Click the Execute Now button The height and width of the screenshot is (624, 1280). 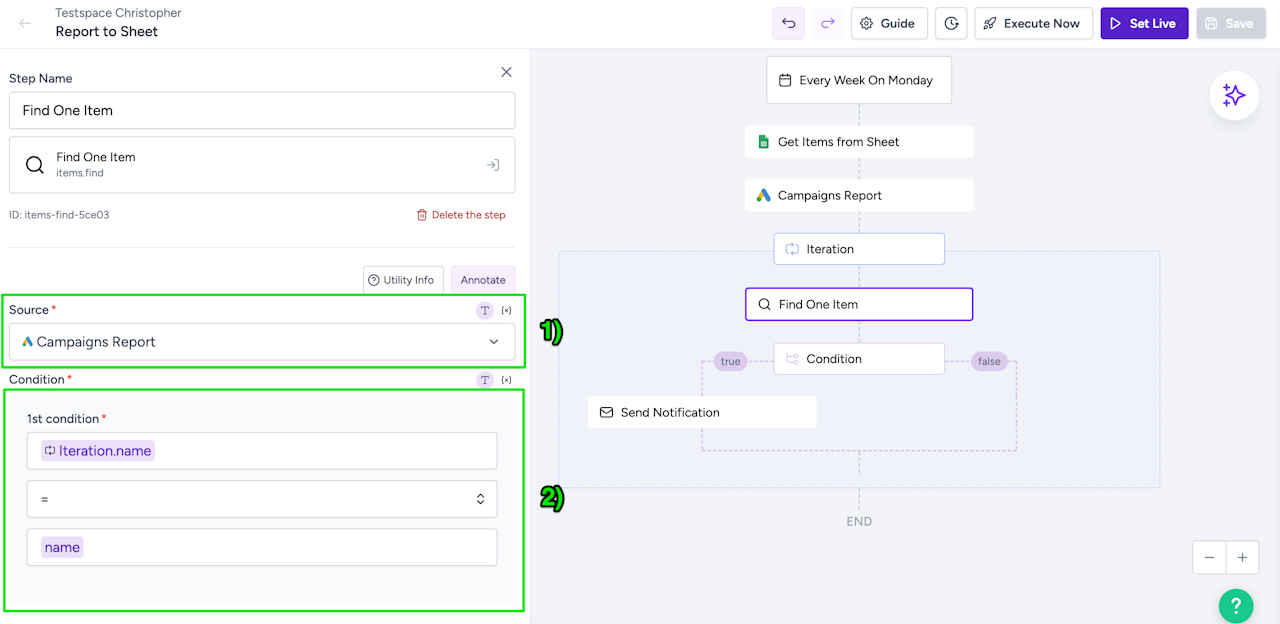1033,23
